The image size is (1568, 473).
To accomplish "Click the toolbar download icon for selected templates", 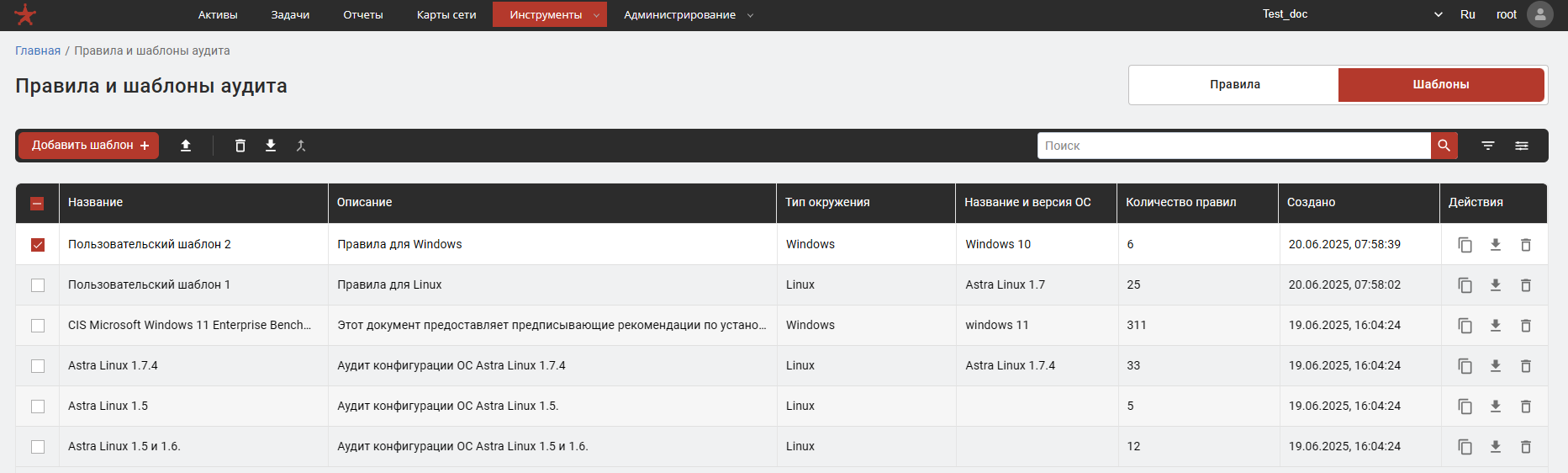I will tap(271, 146).
